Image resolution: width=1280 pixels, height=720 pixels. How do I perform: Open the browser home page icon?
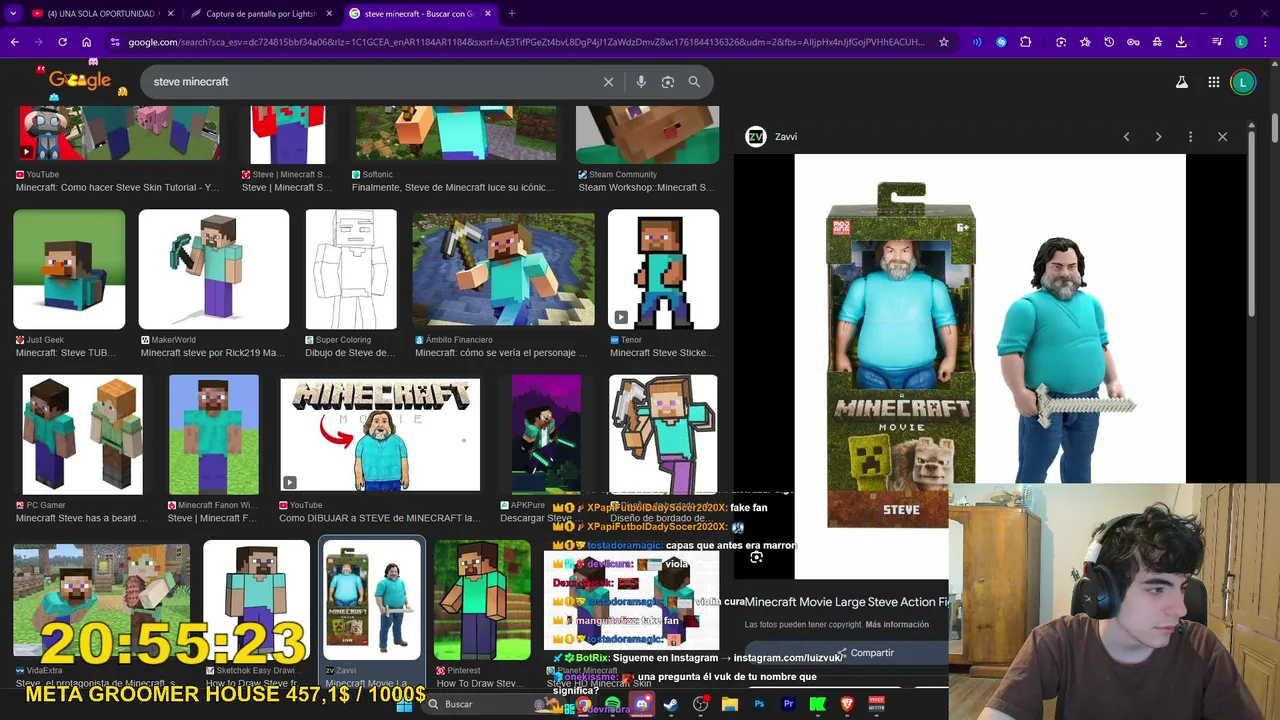tap(87, 42)
